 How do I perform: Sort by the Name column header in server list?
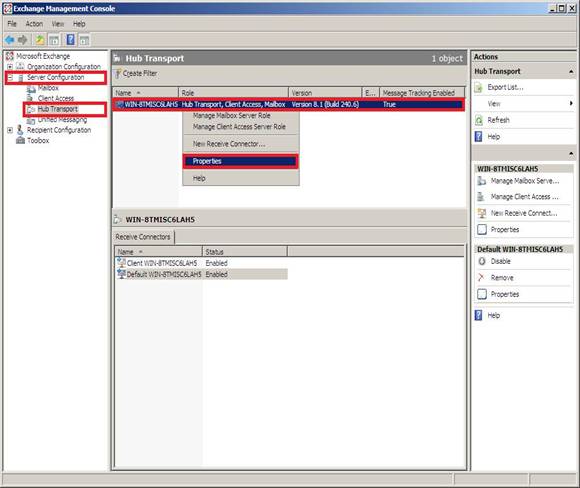146,93
